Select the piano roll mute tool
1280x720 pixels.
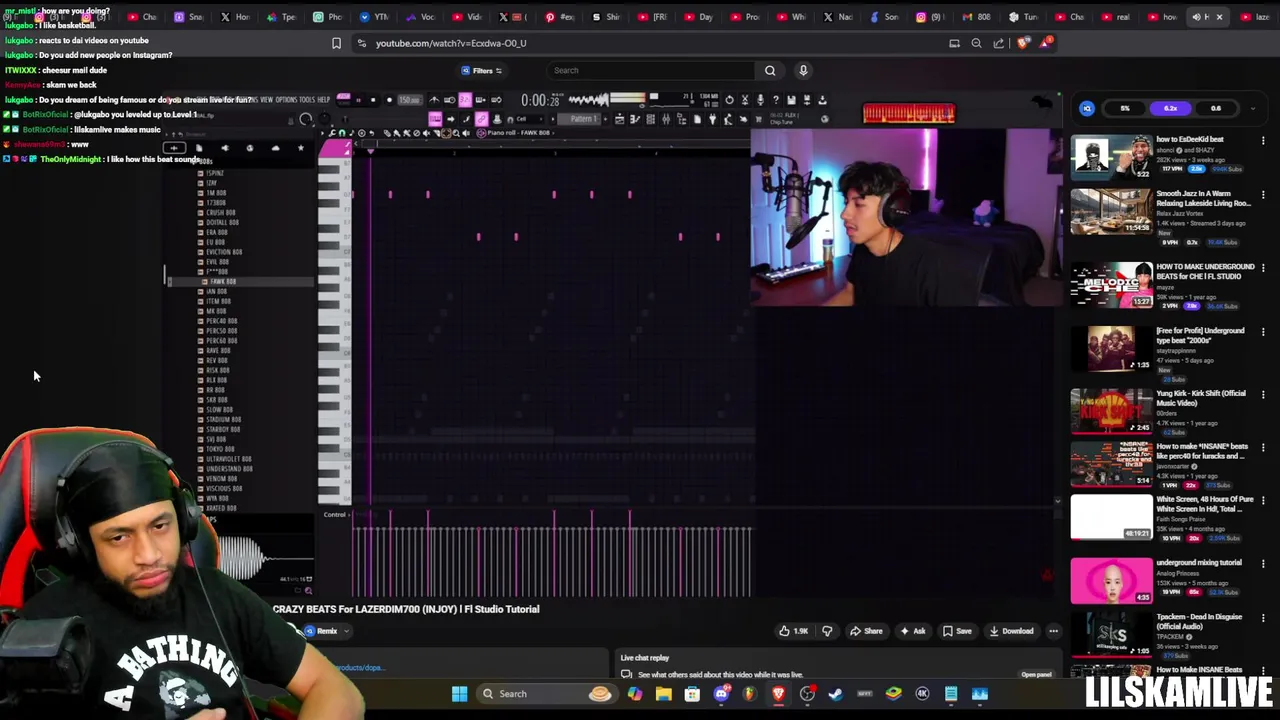[427, 133]
